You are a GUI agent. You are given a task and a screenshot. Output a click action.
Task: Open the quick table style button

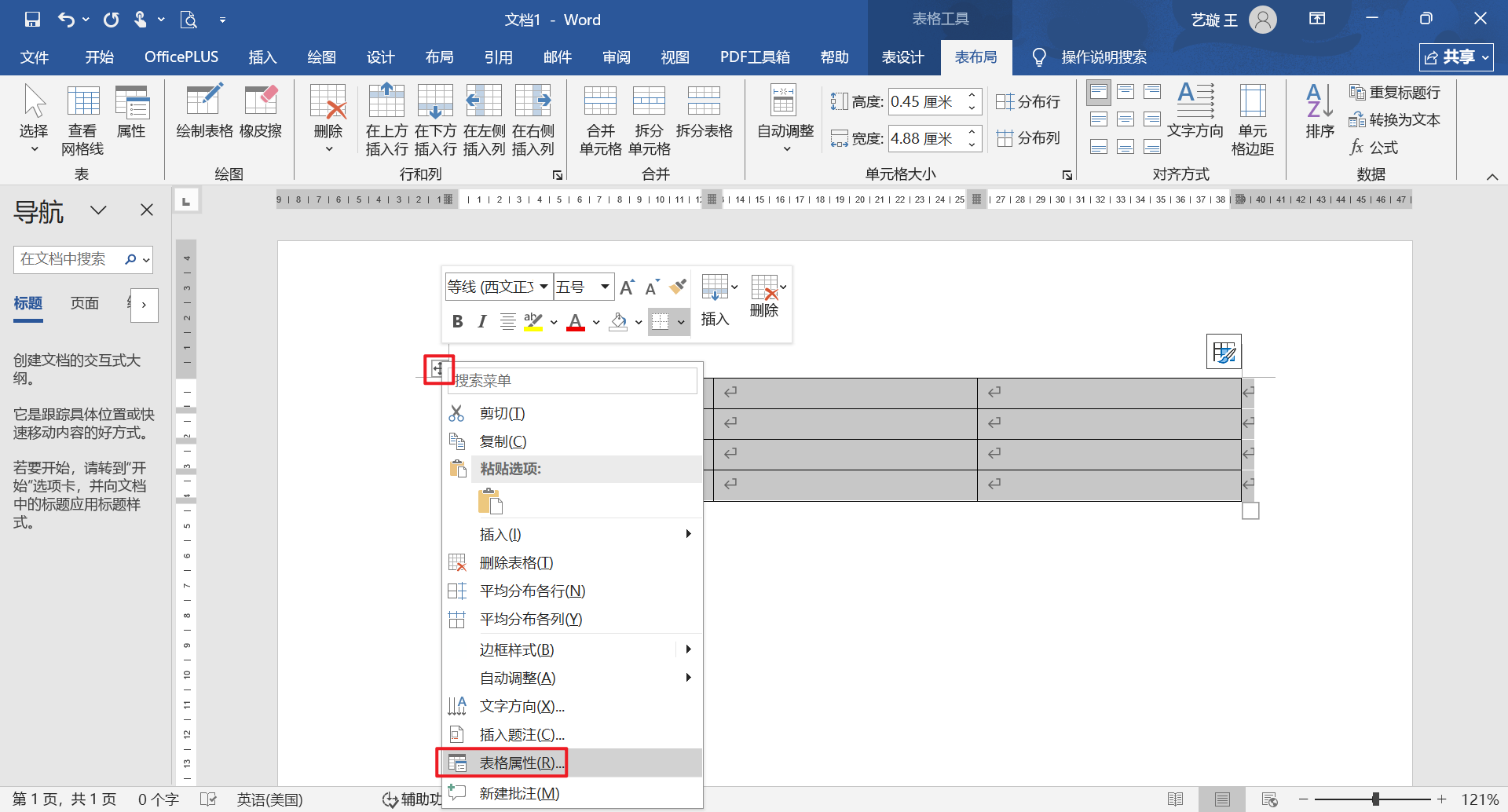pyautogui.click(x=1224, y=352)
